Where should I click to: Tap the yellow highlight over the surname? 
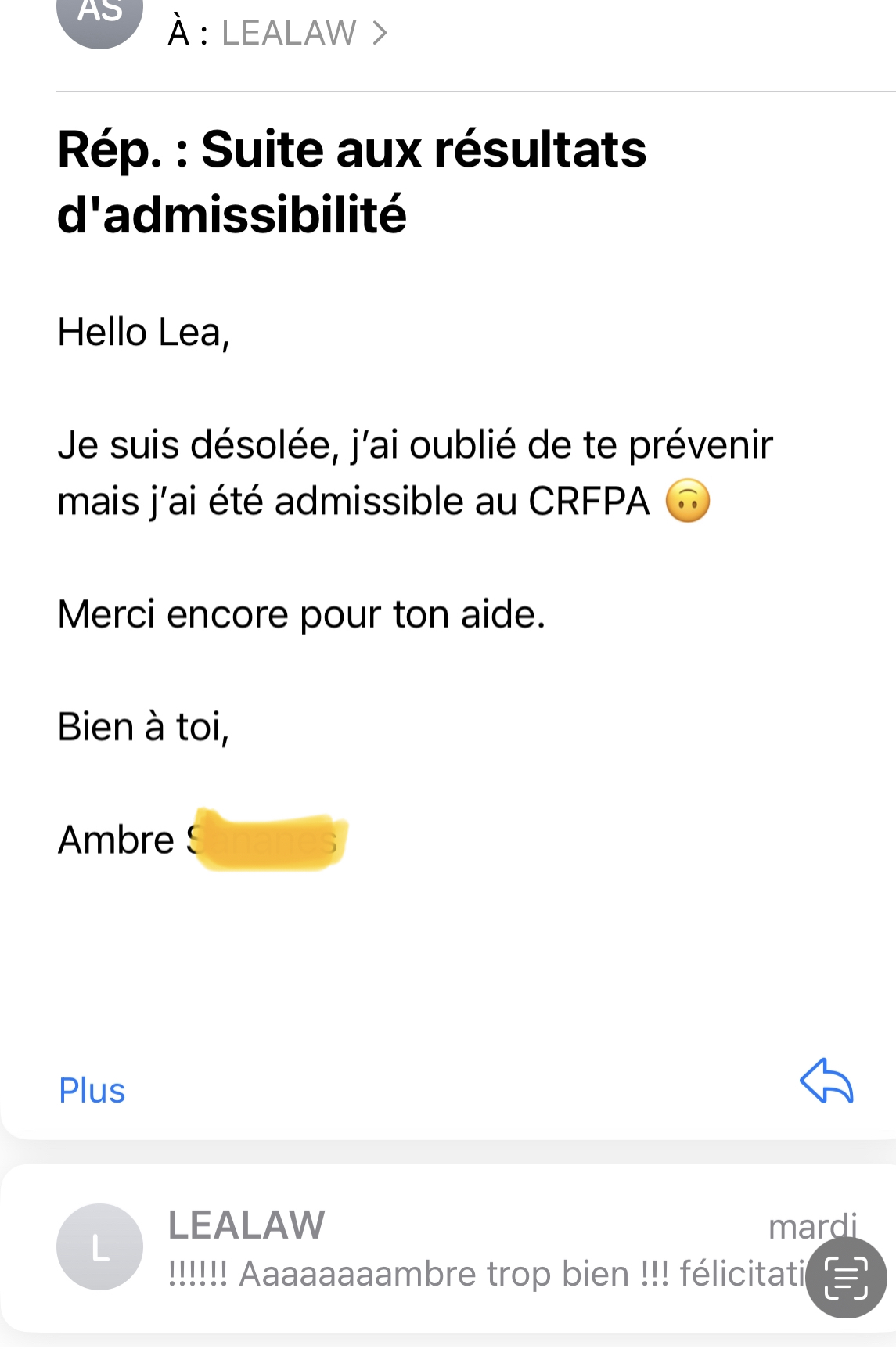(270, 841)
